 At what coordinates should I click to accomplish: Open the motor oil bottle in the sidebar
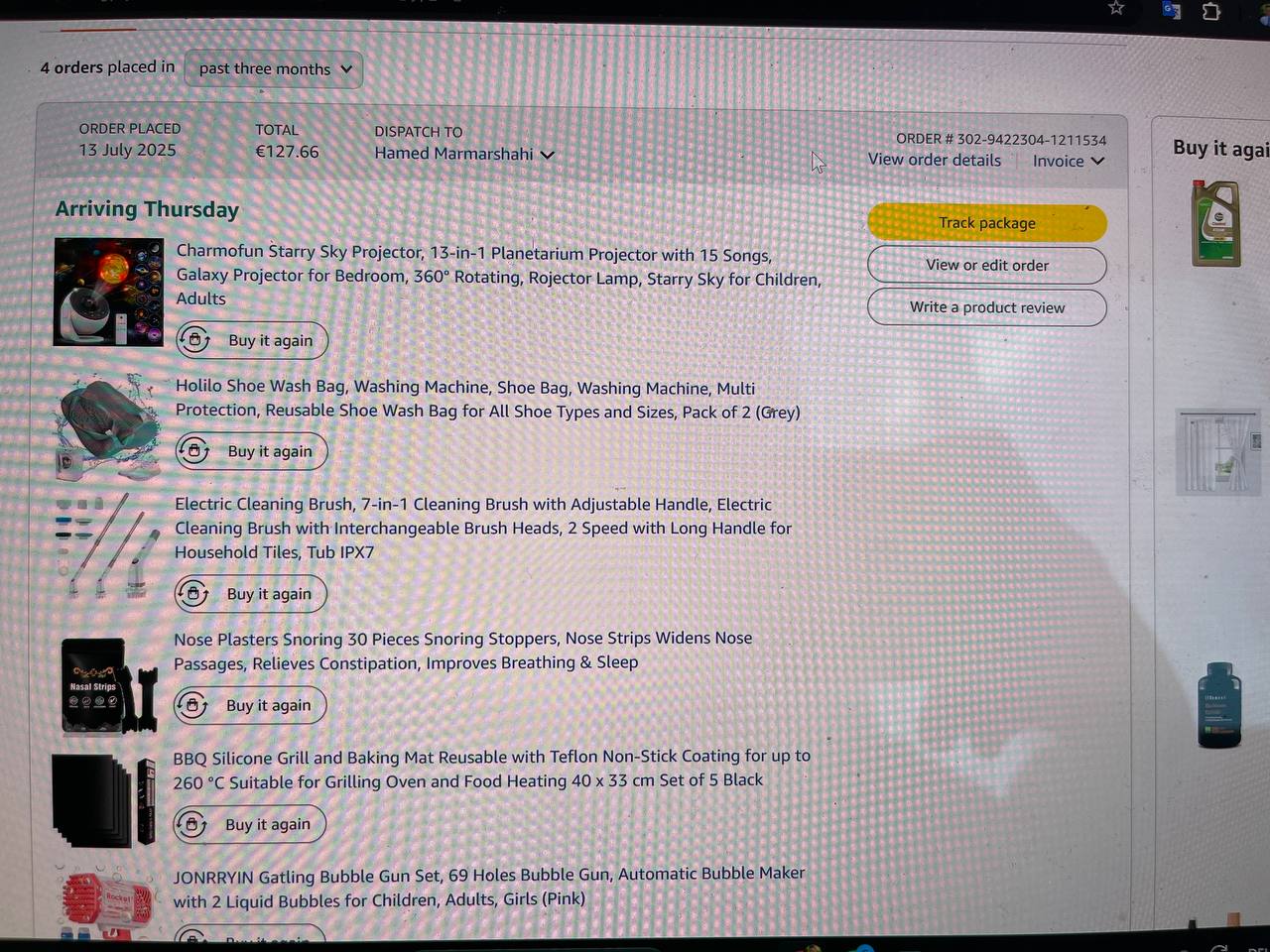coord(1216,223)
